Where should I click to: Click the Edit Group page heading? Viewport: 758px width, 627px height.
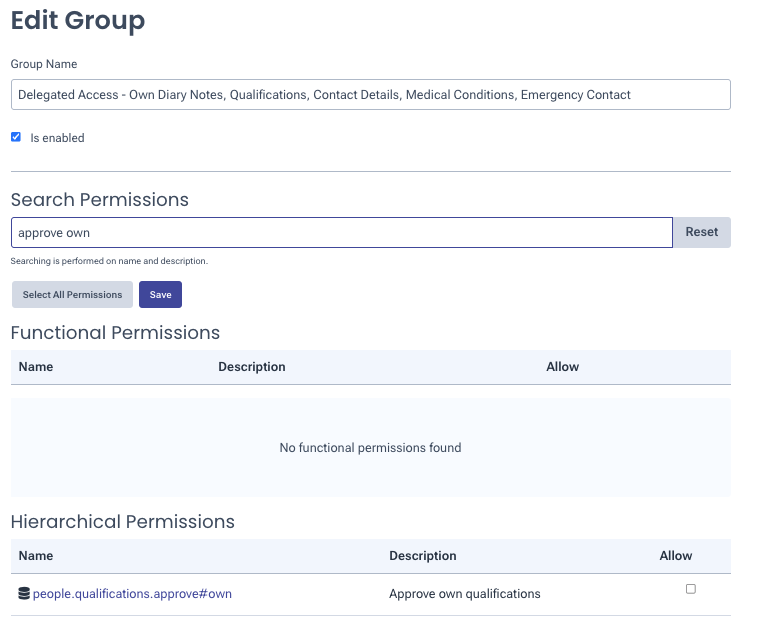(x=78, y=20)
